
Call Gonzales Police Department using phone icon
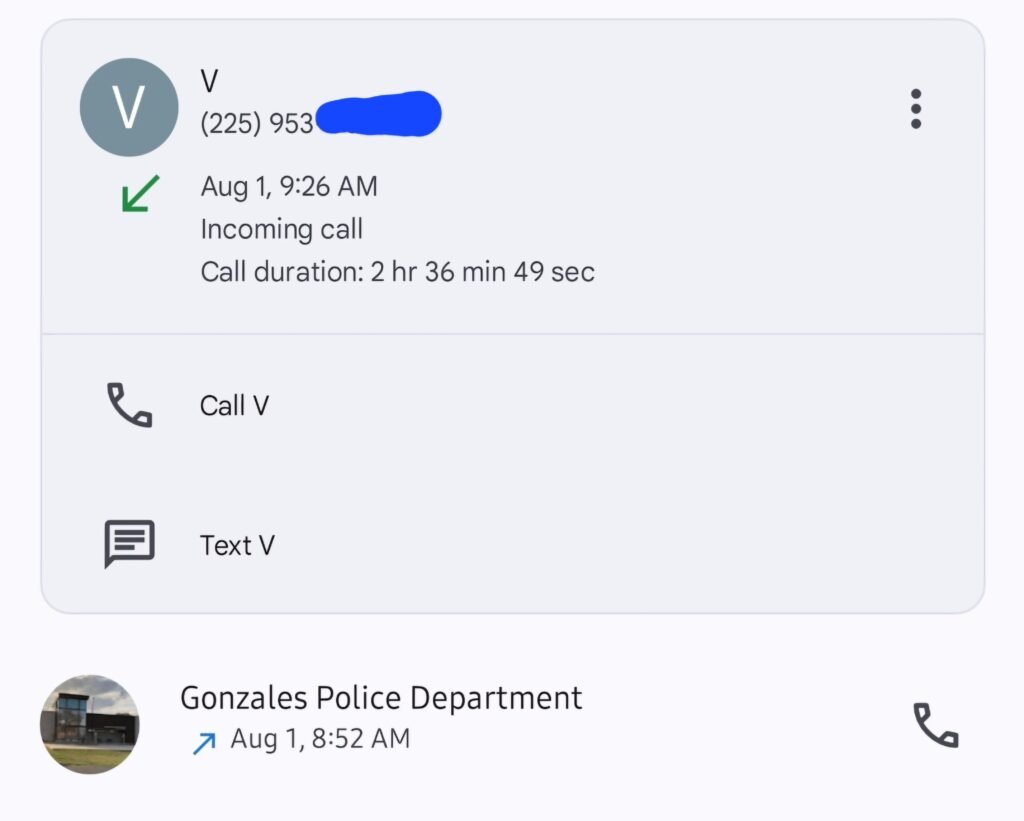[x=935, y=724]
